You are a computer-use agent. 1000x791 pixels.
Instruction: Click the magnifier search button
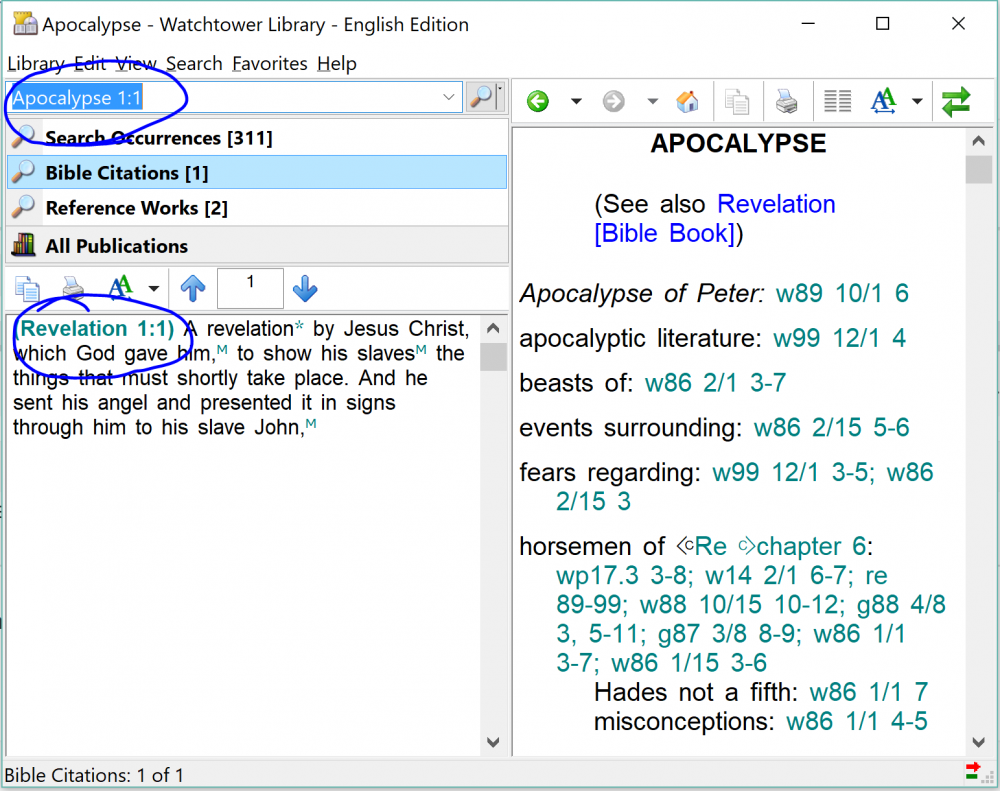[481, 98]
